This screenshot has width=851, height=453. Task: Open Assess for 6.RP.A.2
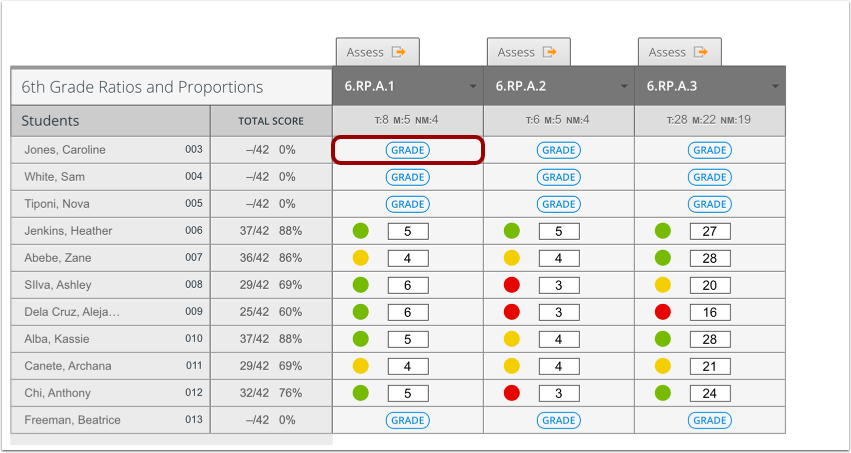coord(528,52)
